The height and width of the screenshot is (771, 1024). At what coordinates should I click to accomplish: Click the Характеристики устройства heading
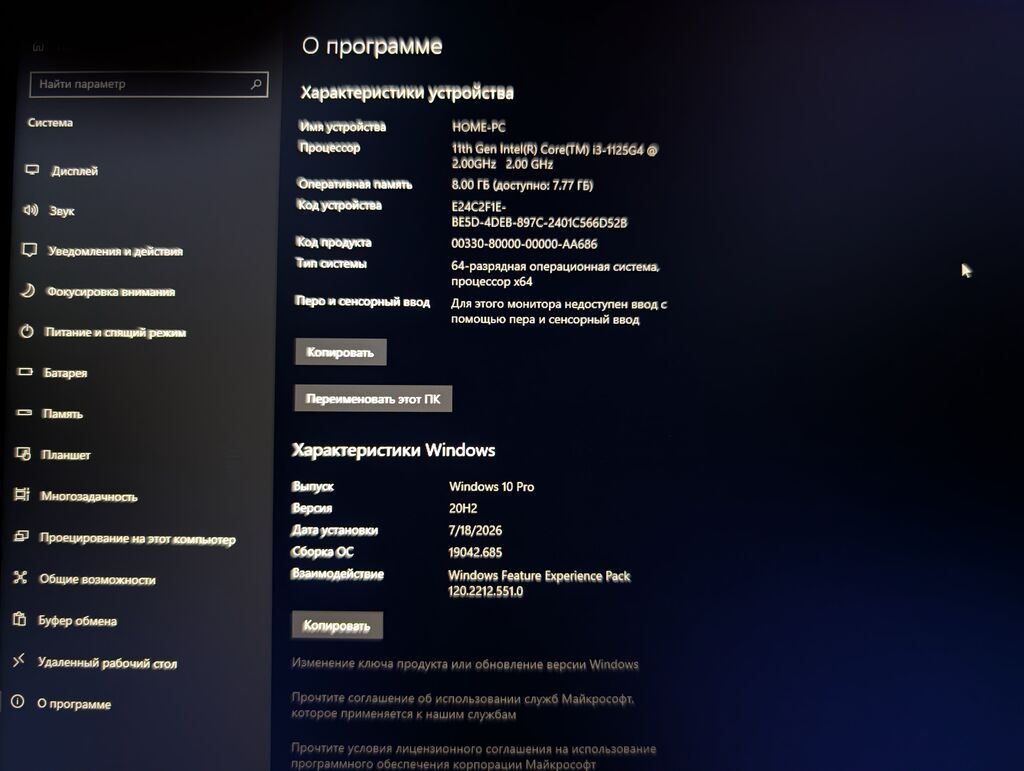coord(407,93)
